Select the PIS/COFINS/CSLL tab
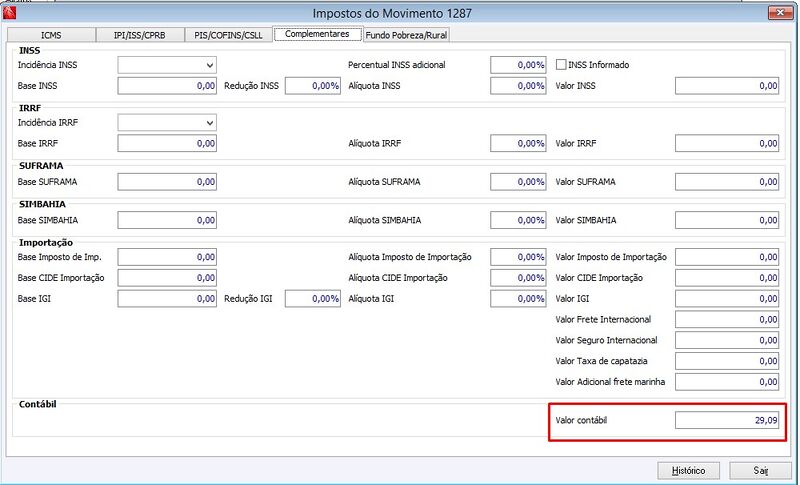 pyautogui.click(x=228, y=35)
